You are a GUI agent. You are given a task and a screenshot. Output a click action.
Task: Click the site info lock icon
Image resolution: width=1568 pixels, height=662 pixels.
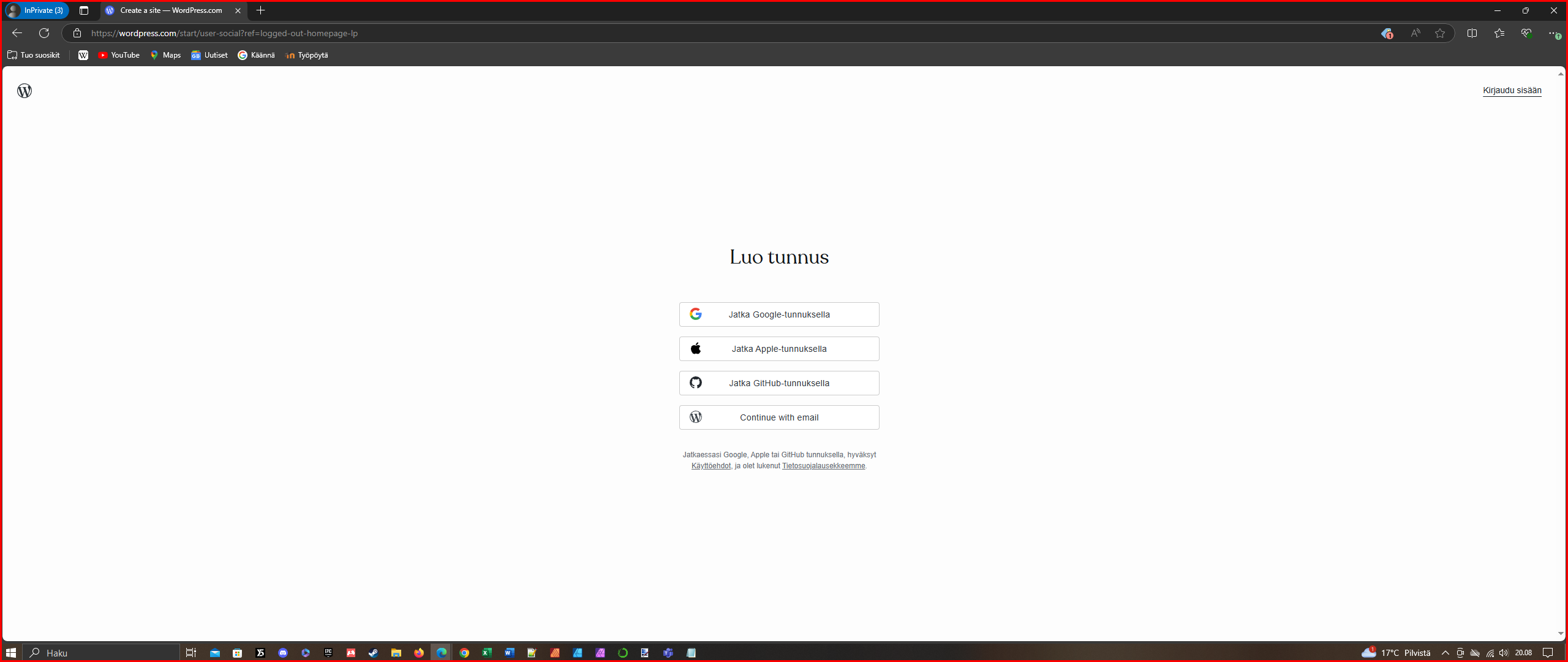77,33
